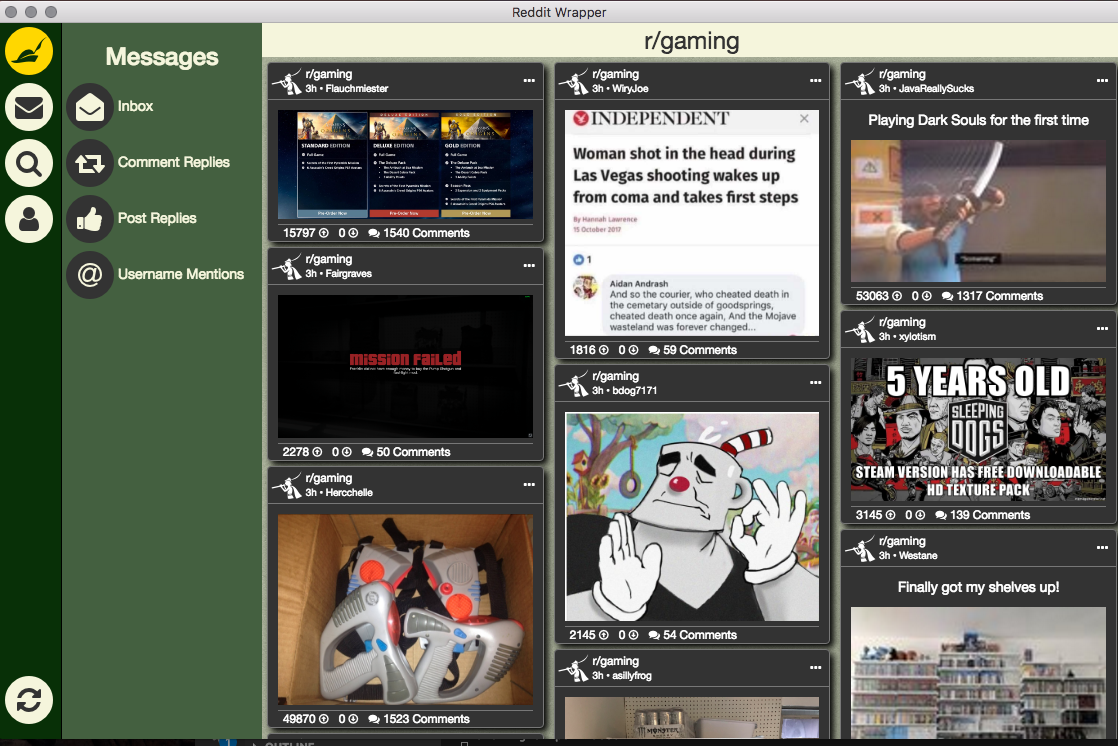Open the Search magnifier icon
Image resolution: width=1118 pixels, height=746 pixels.
coord(29,163)
